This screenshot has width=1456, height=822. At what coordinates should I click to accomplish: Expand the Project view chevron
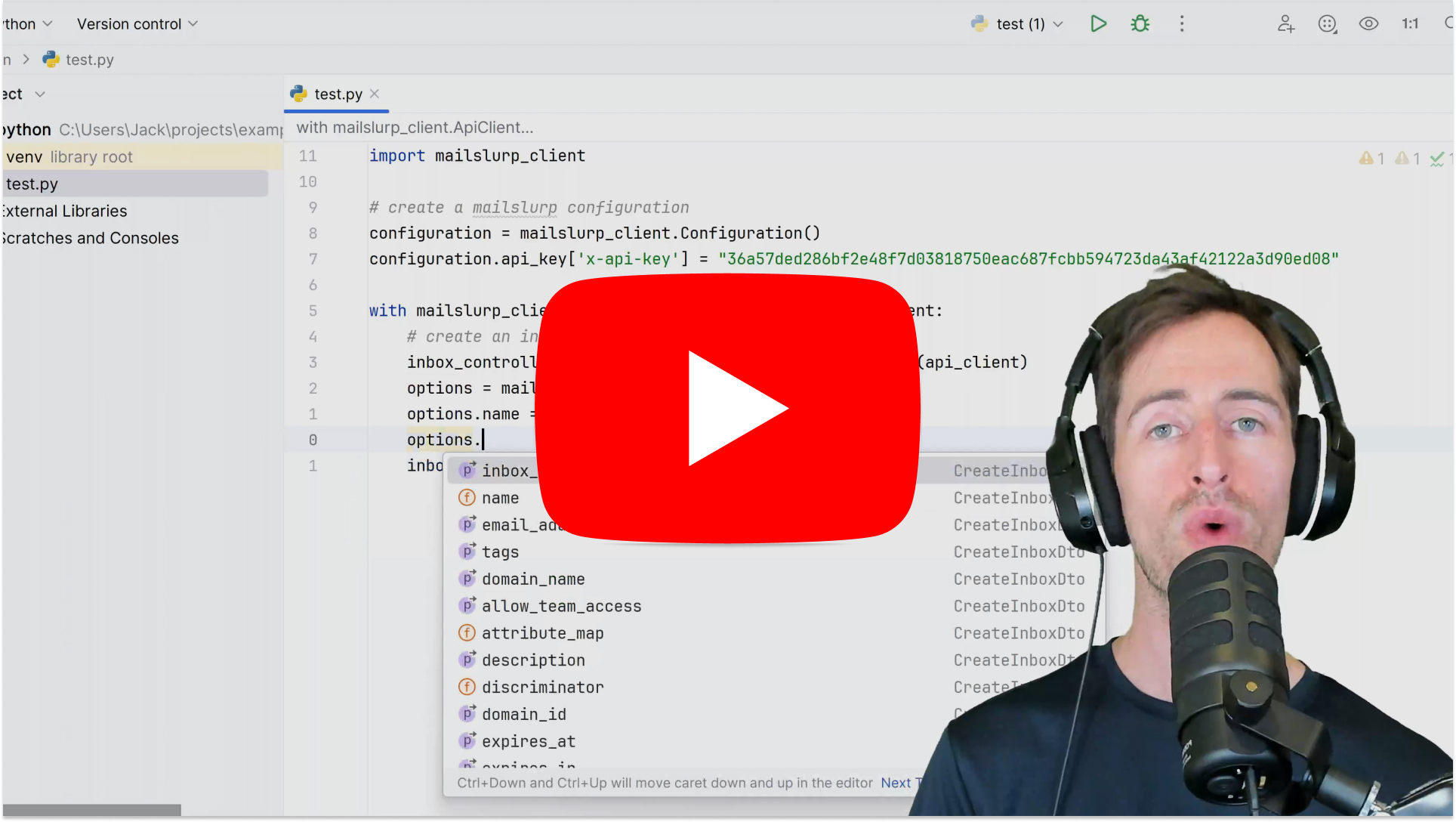click(40, 94)
